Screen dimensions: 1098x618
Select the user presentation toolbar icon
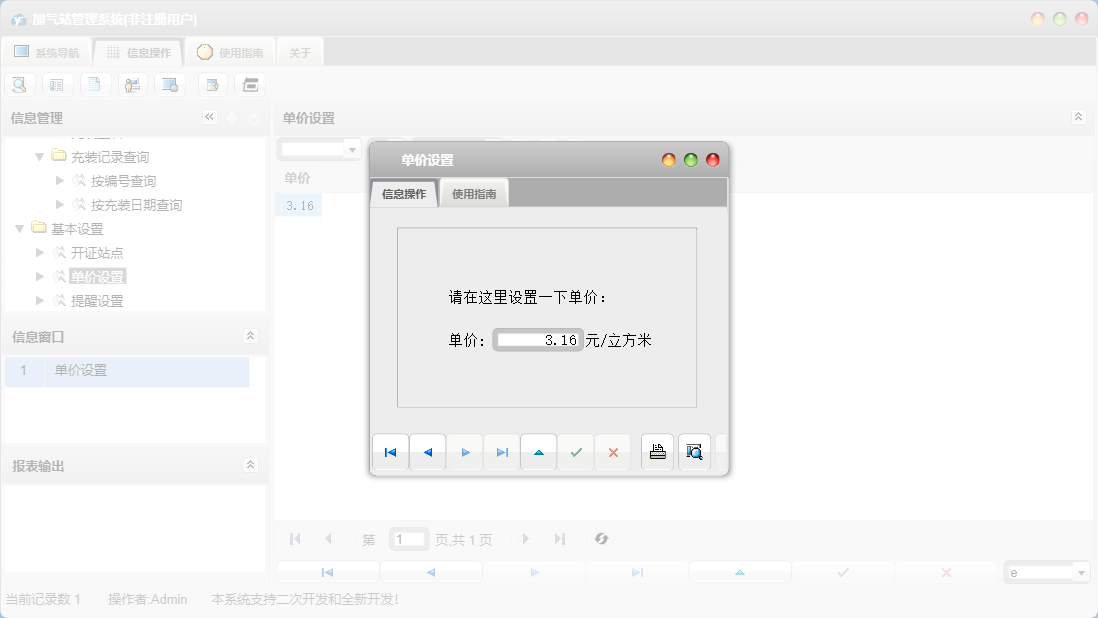click(132, 84)
